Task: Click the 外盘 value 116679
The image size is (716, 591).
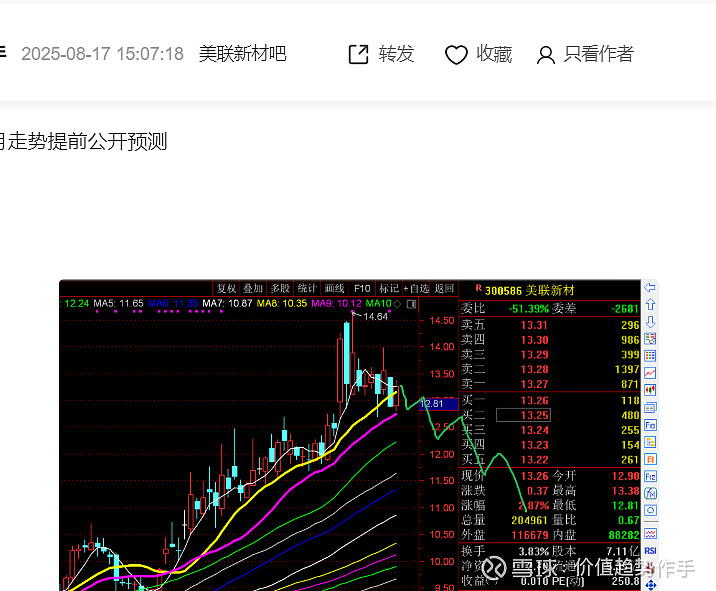Action: 529,535
